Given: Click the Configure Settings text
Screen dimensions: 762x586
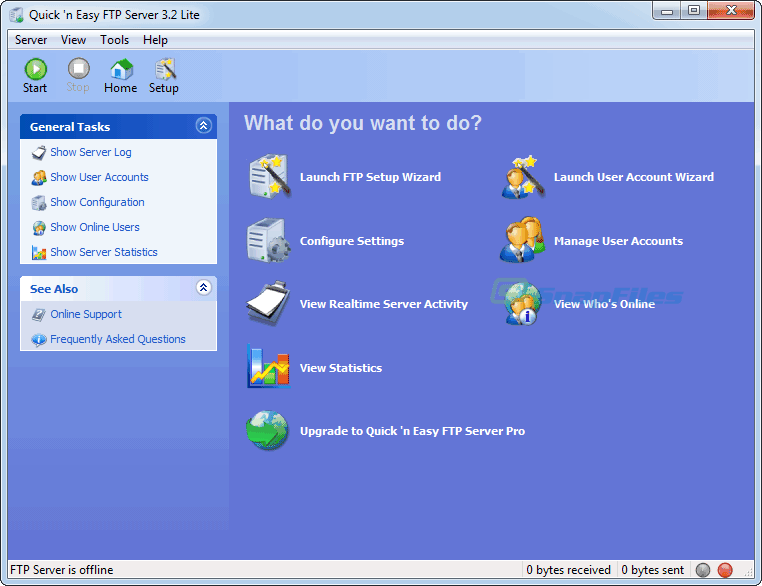Looking at the screenshot, I should click(x=352, y=241).
